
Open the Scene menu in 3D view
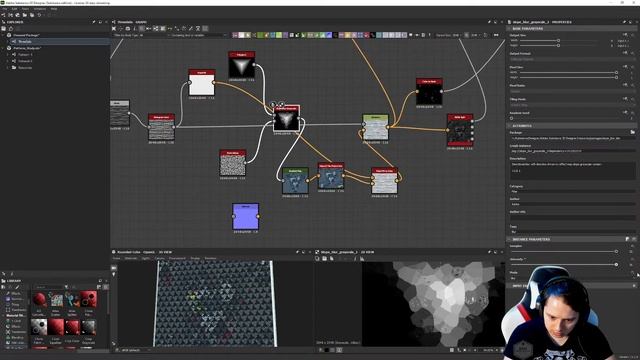coord(117,258)
